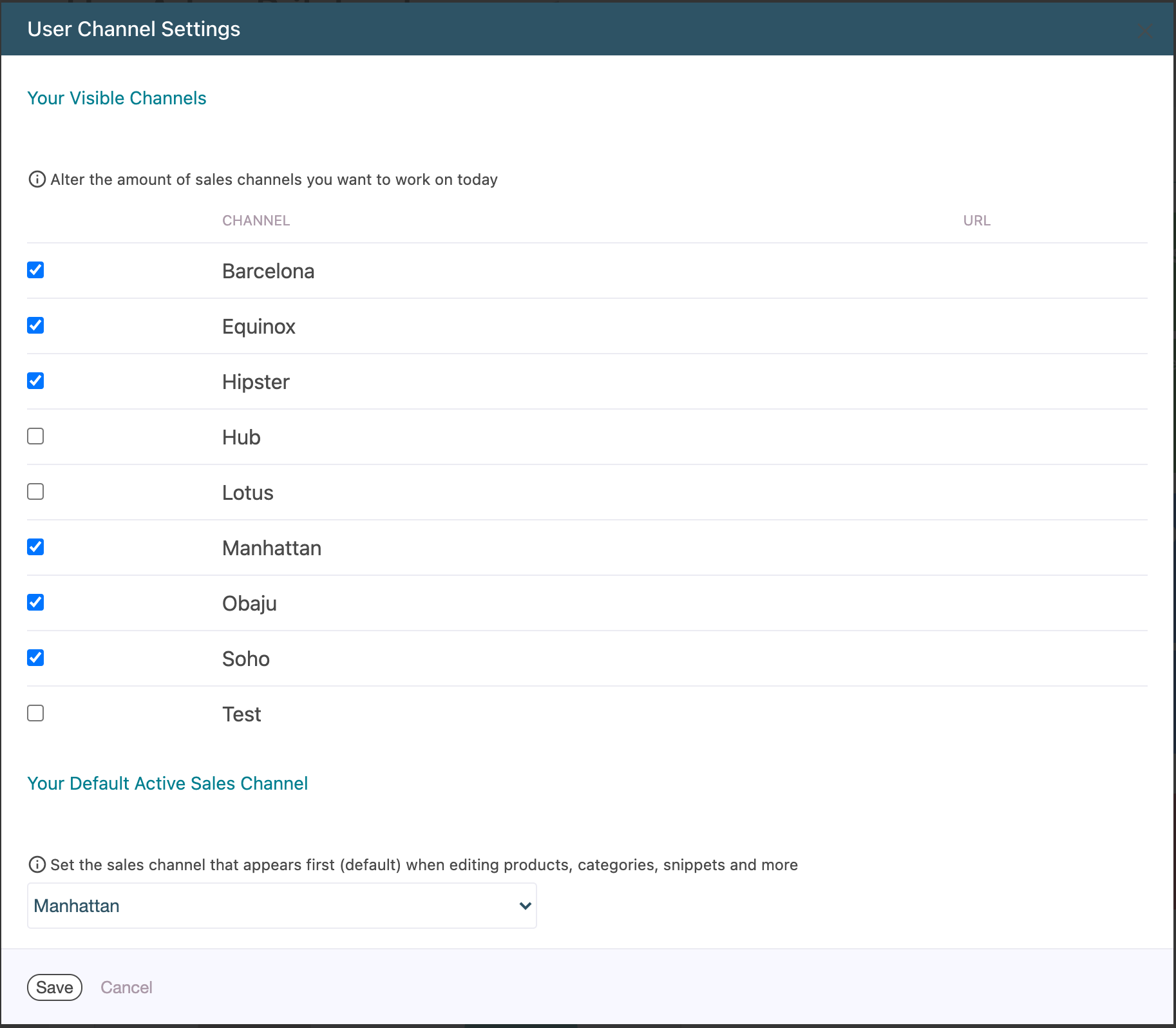This screenshot has height=1028, width=1176.
Task: Click the Hub channel name
Action: (x=241, y=437)
